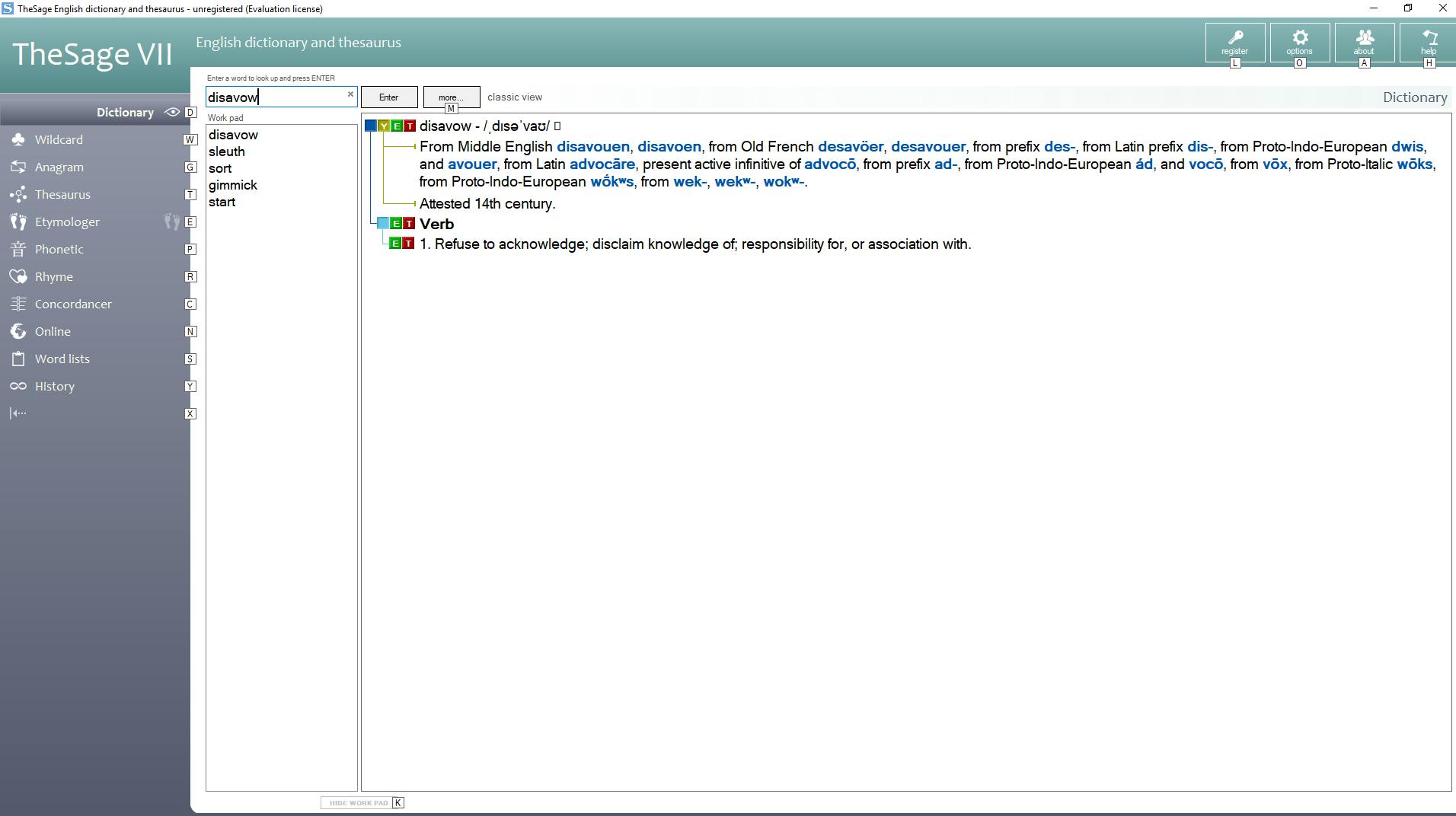Follow the advocō link
1456x816 pixels.
click(x=830, y=164)
